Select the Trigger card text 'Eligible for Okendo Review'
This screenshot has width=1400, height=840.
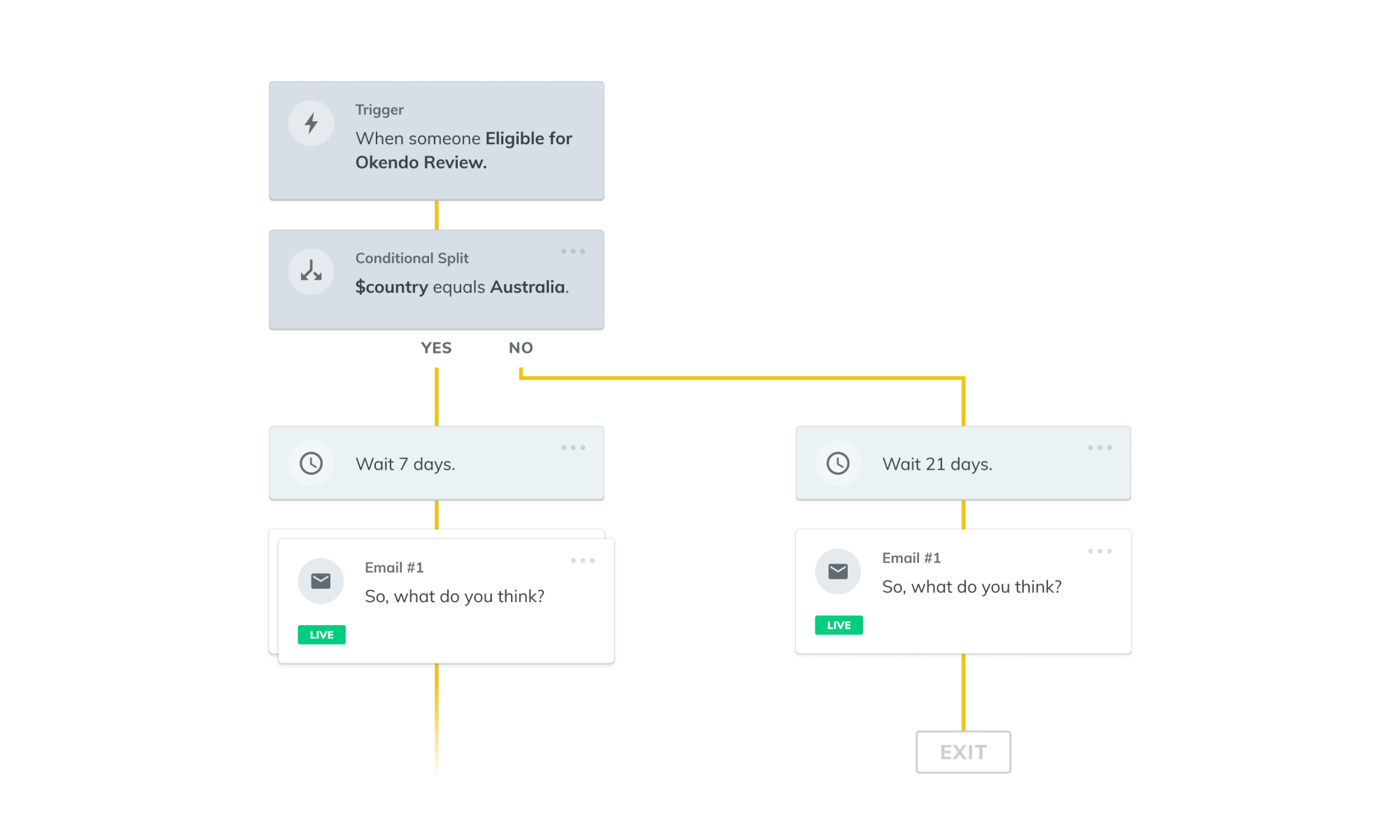click(x=463, y=150)
